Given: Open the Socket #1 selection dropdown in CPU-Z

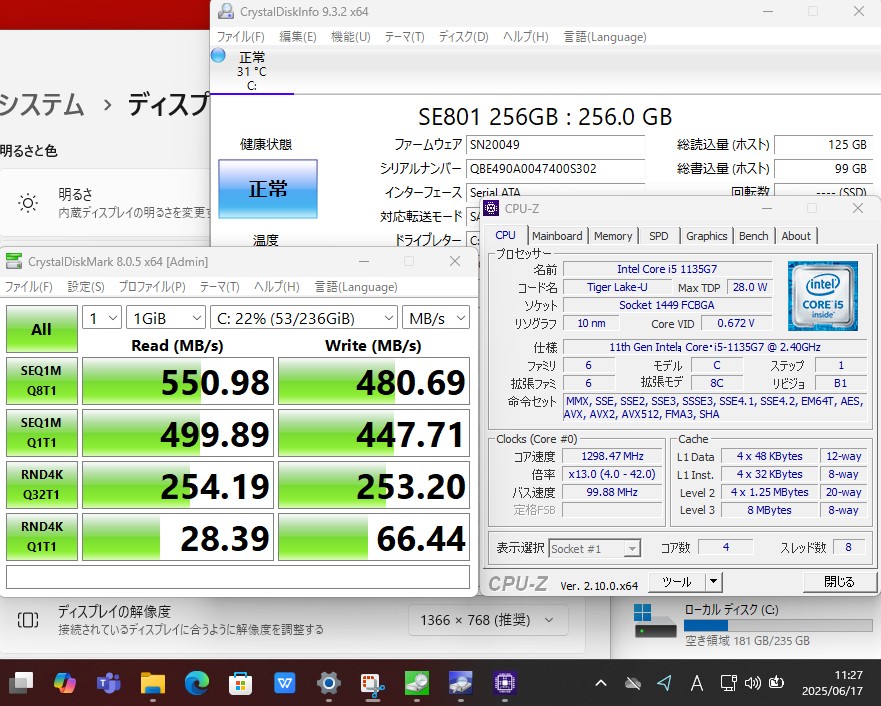Looking at the screenshot, I should [594, 548].
